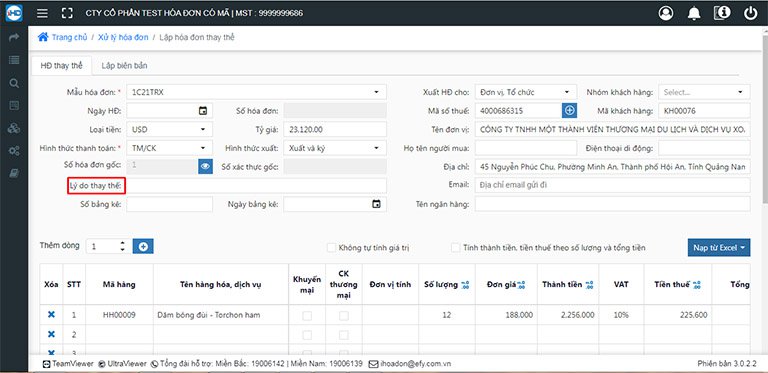The height and width of the screenshot is (373, 768).
Task: Click format icon beside Đơn giá header
Action: coord(521,285)
